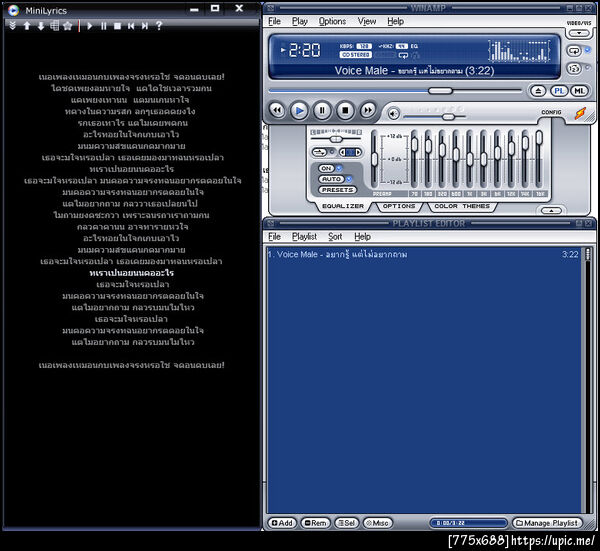Click MiniLyrics star rate icon
Image resolution: width=600 pixels, height=551 pixels.
click(68, 26)
